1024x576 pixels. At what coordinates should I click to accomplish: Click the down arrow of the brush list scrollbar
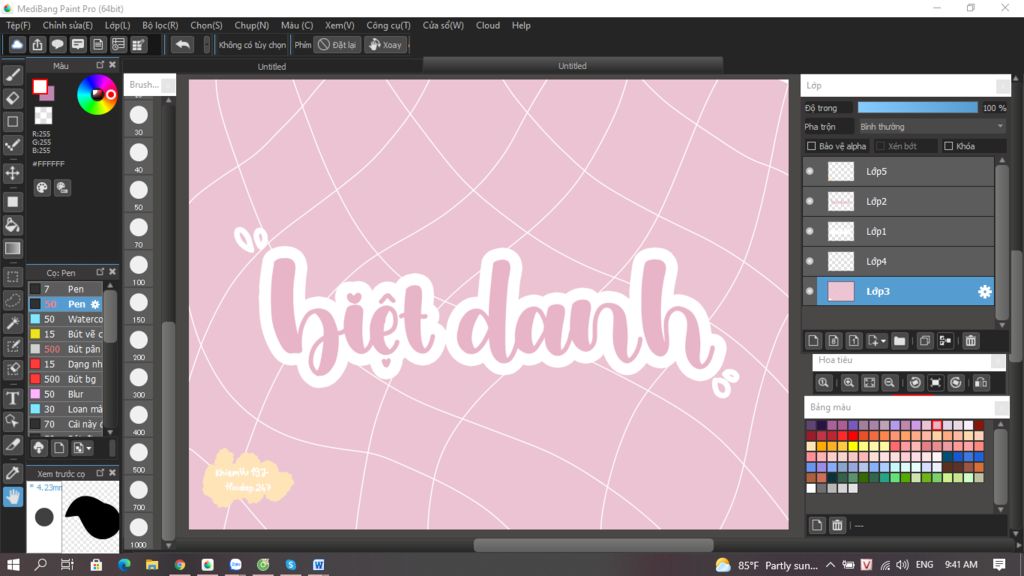[110, 432]
